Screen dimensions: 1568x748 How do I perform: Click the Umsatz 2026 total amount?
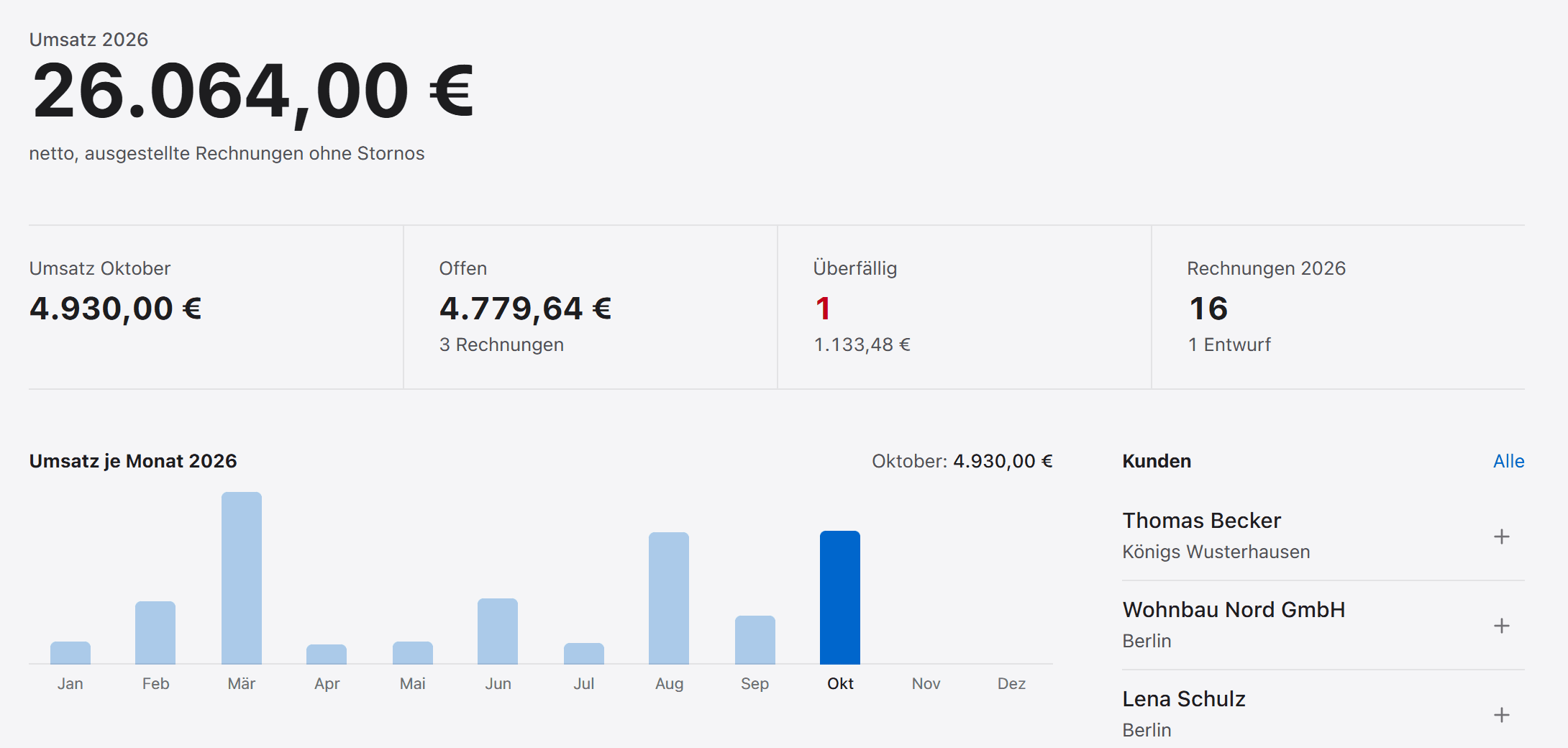(x=252, y=91)
